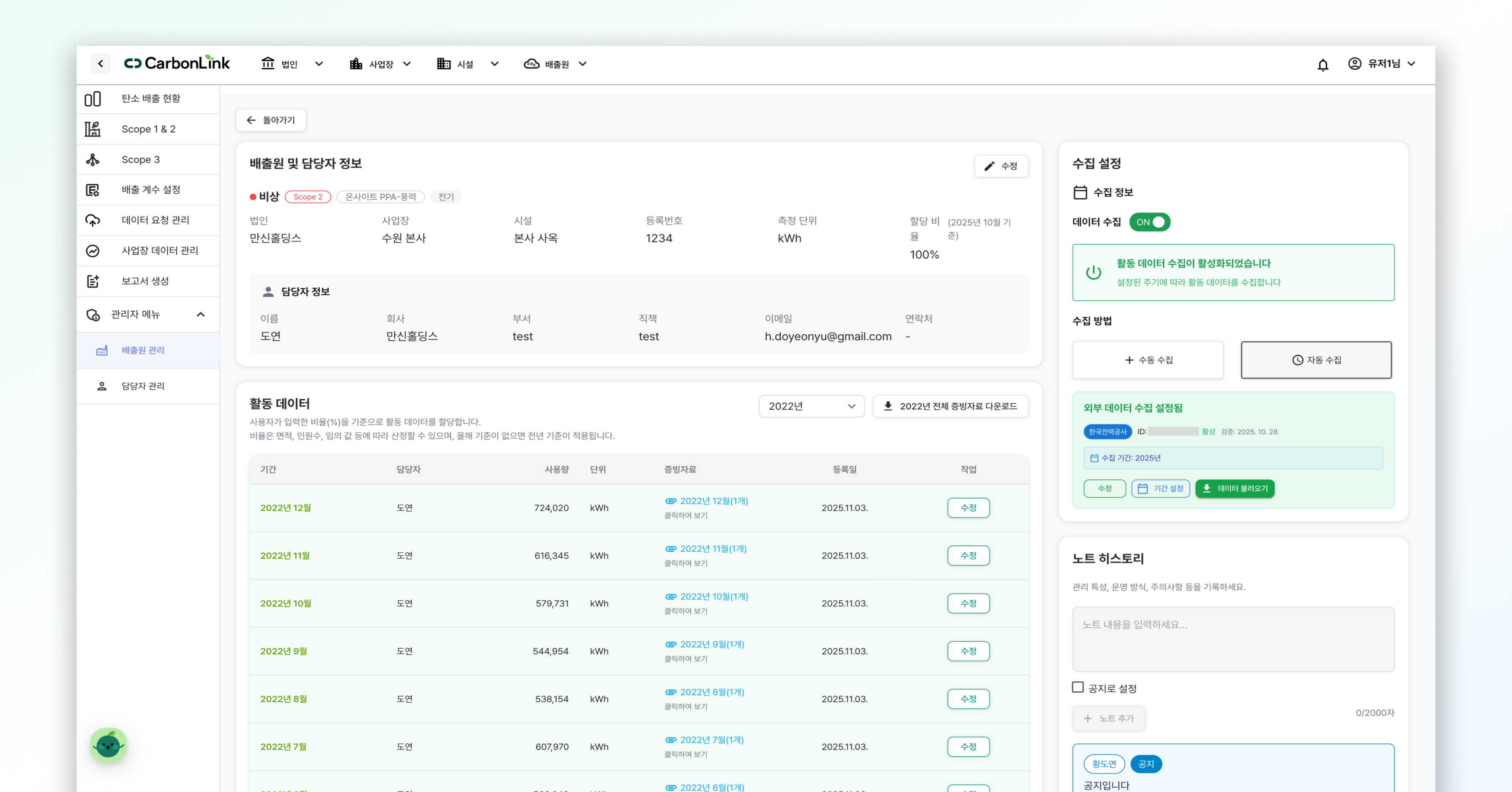Click 수정 button for 2022년 8월

click(x=968, y=699)
